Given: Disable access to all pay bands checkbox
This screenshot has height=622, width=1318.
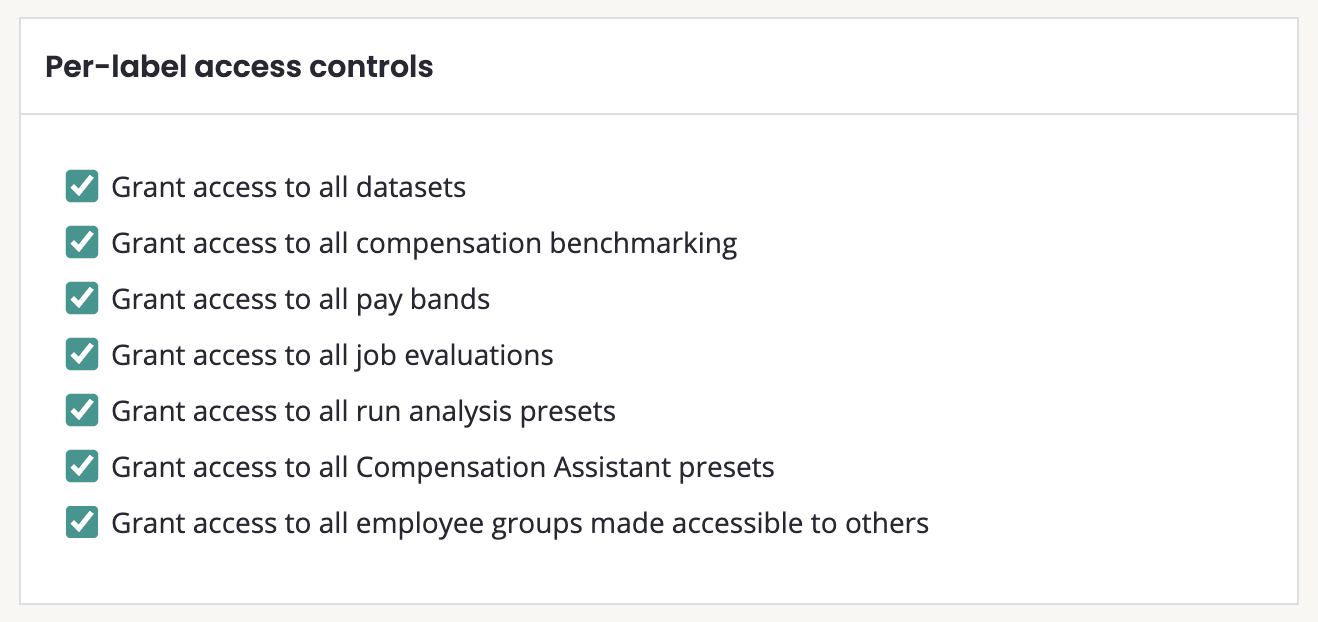Looking at the screenshot, I should (x=82, y=299).
